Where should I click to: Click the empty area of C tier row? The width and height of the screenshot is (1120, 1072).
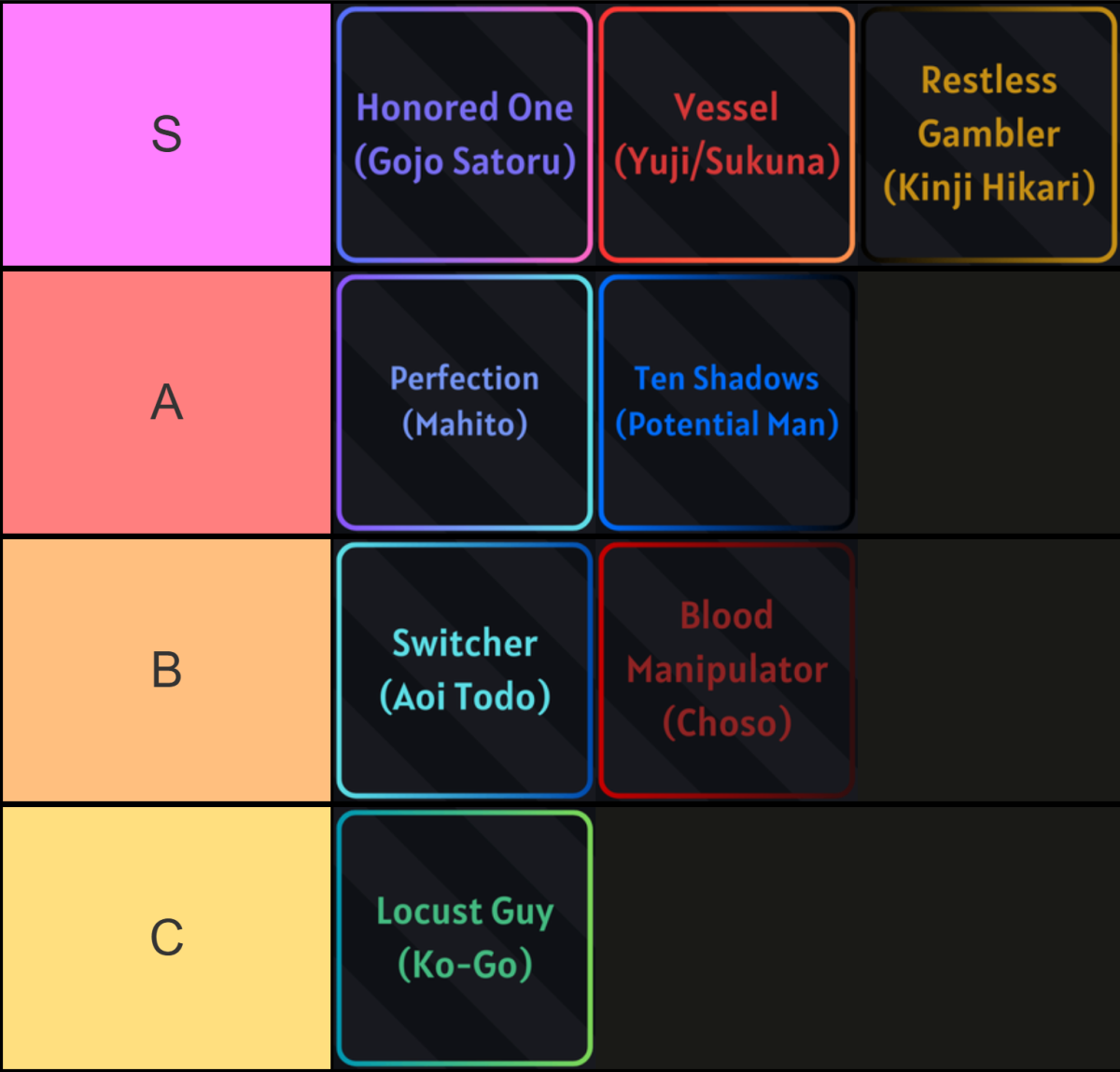[857, 938]
